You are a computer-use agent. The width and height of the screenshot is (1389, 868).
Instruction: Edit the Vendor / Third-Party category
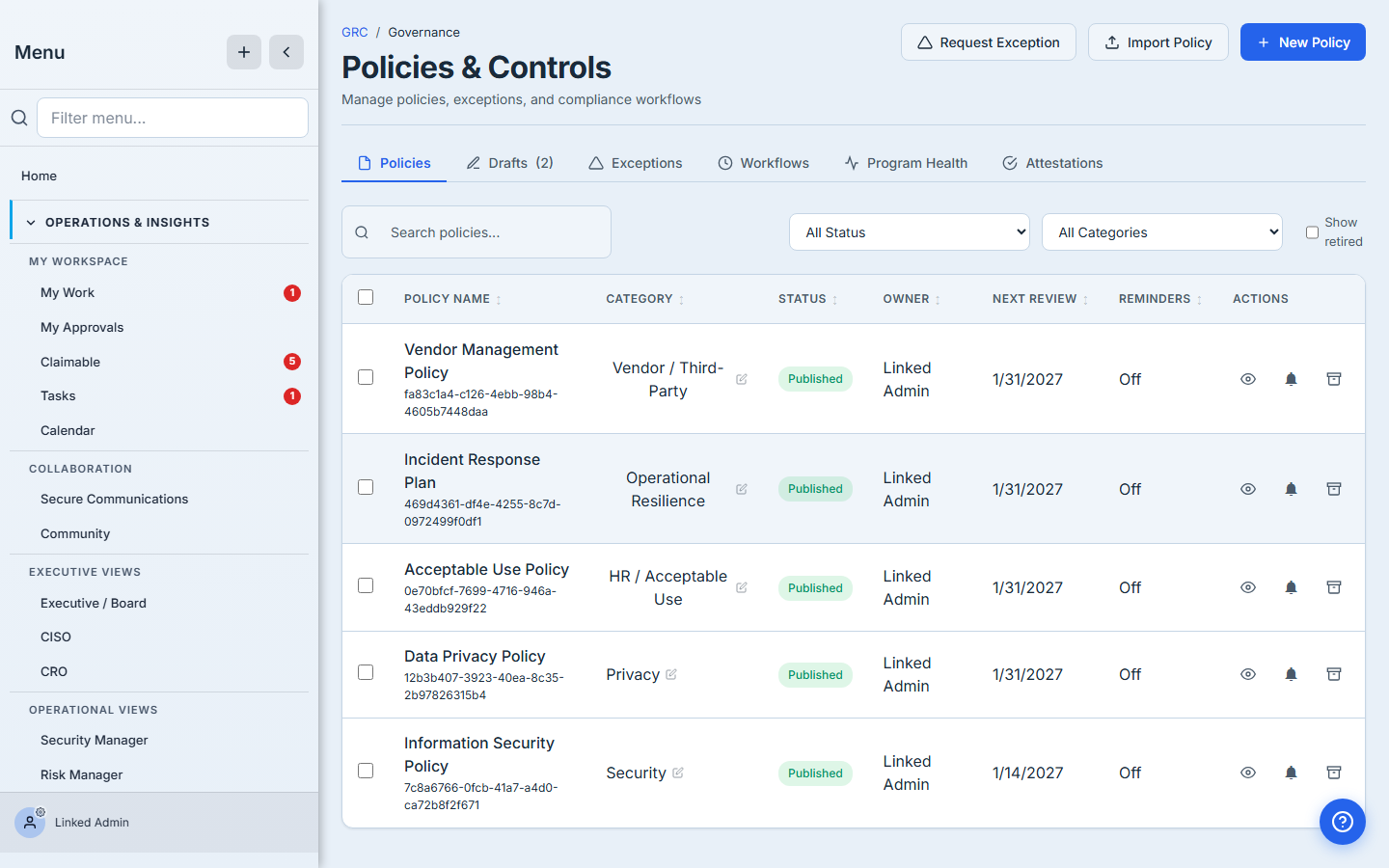[x=742, y=379]
